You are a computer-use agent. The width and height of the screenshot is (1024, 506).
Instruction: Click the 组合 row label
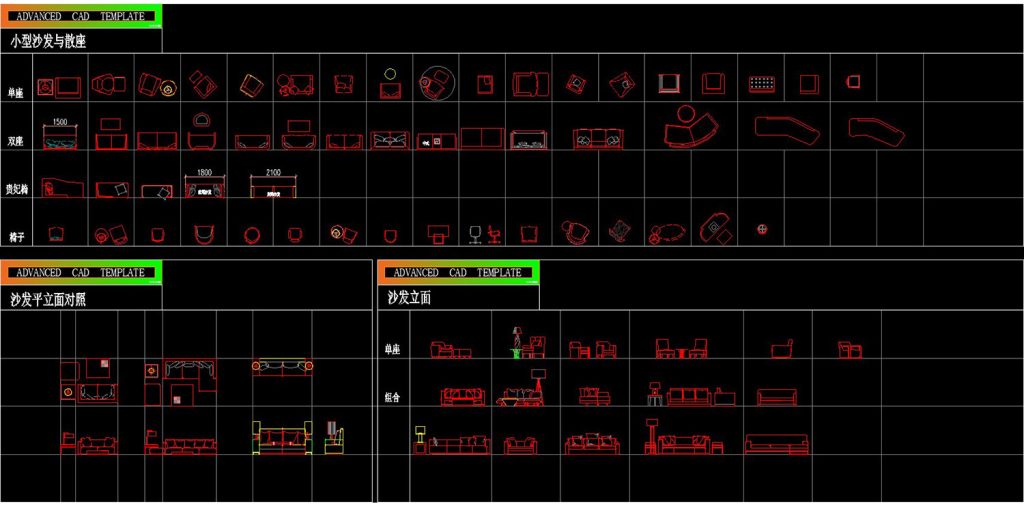point(393,397)
